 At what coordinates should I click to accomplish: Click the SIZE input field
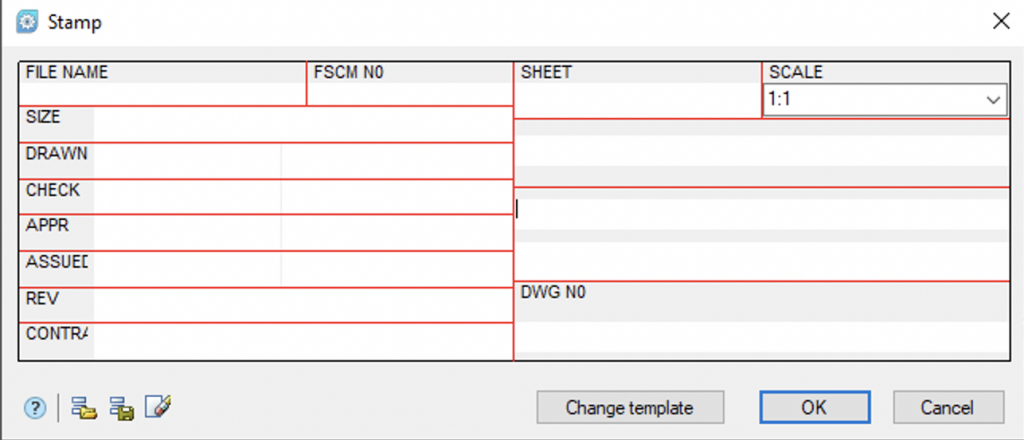point(302,125)
